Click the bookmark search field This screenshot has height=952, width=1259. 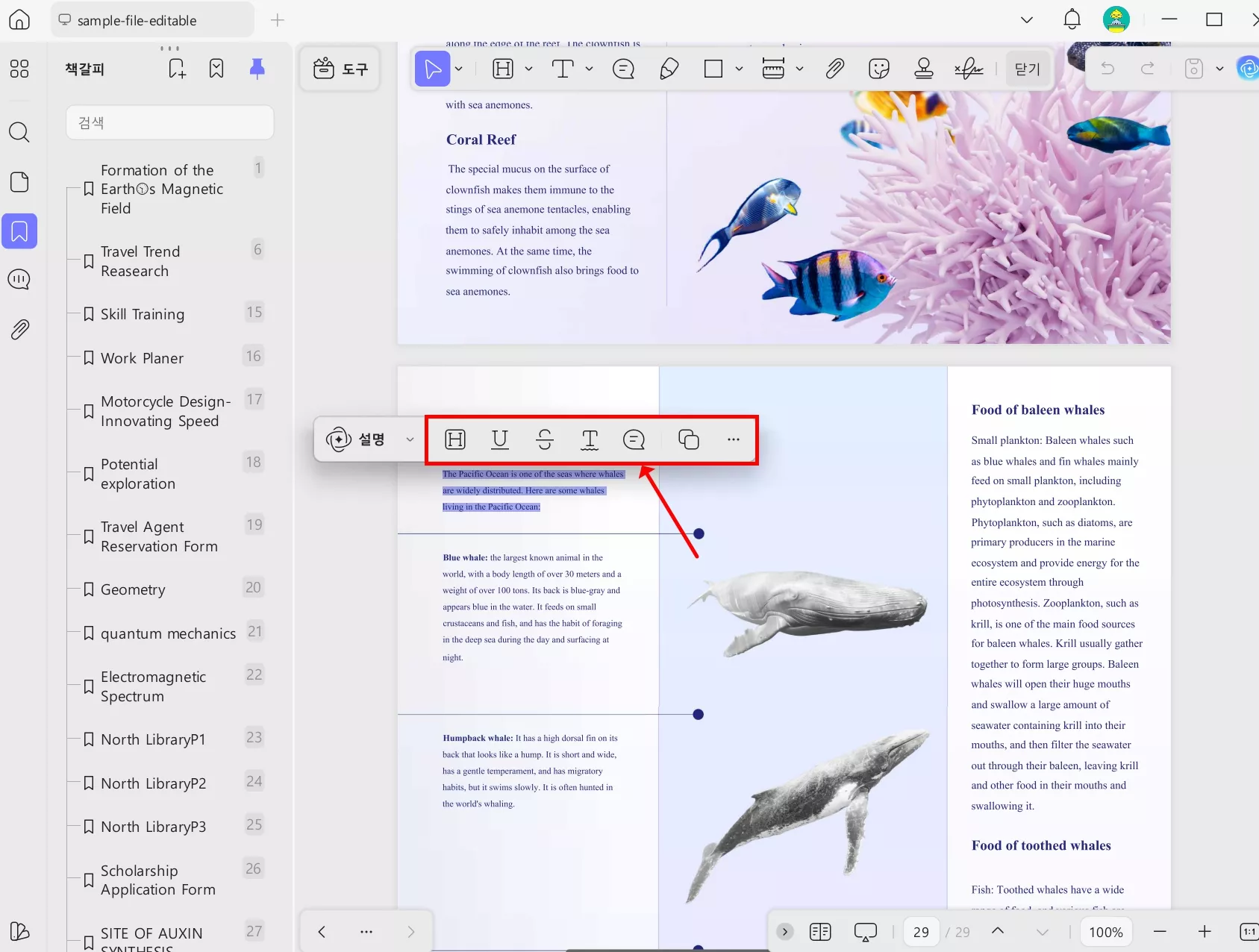[x=170, y=122]
